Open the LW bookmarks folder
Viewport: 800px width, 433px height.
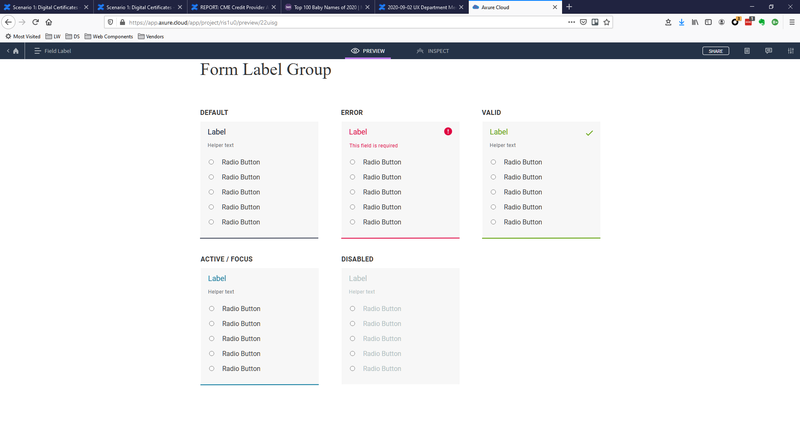point(53,37)
